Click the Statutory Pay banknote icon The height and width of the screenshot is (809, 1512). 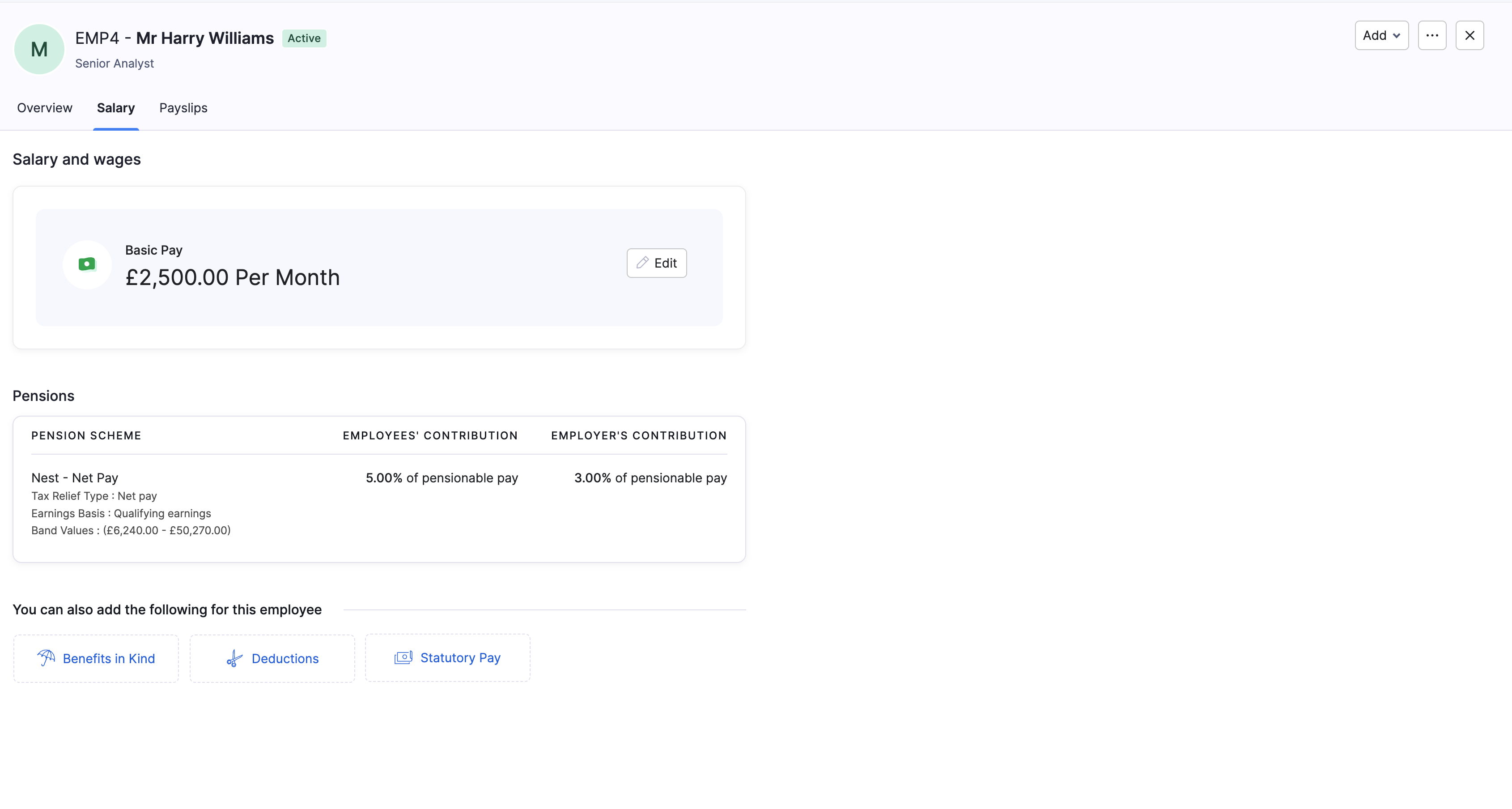(x=403, y=657)
